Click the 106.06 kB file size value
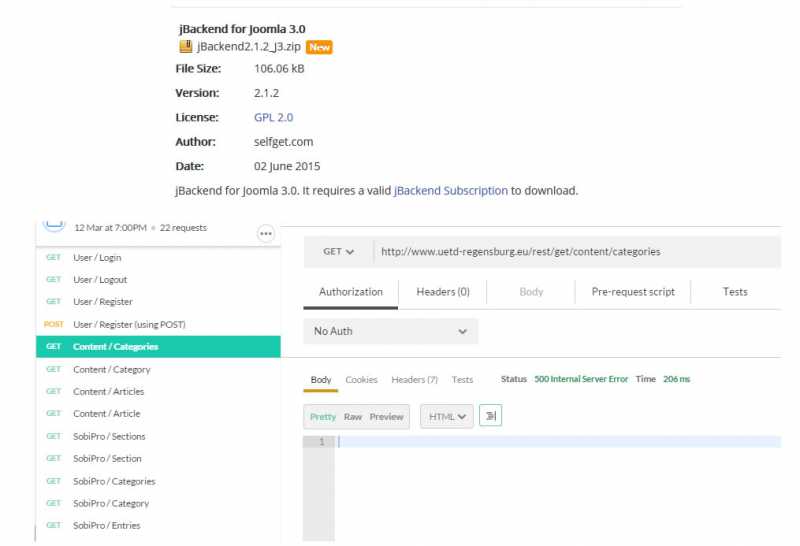The width and height of the screenshot is (800, 546). 279,69
